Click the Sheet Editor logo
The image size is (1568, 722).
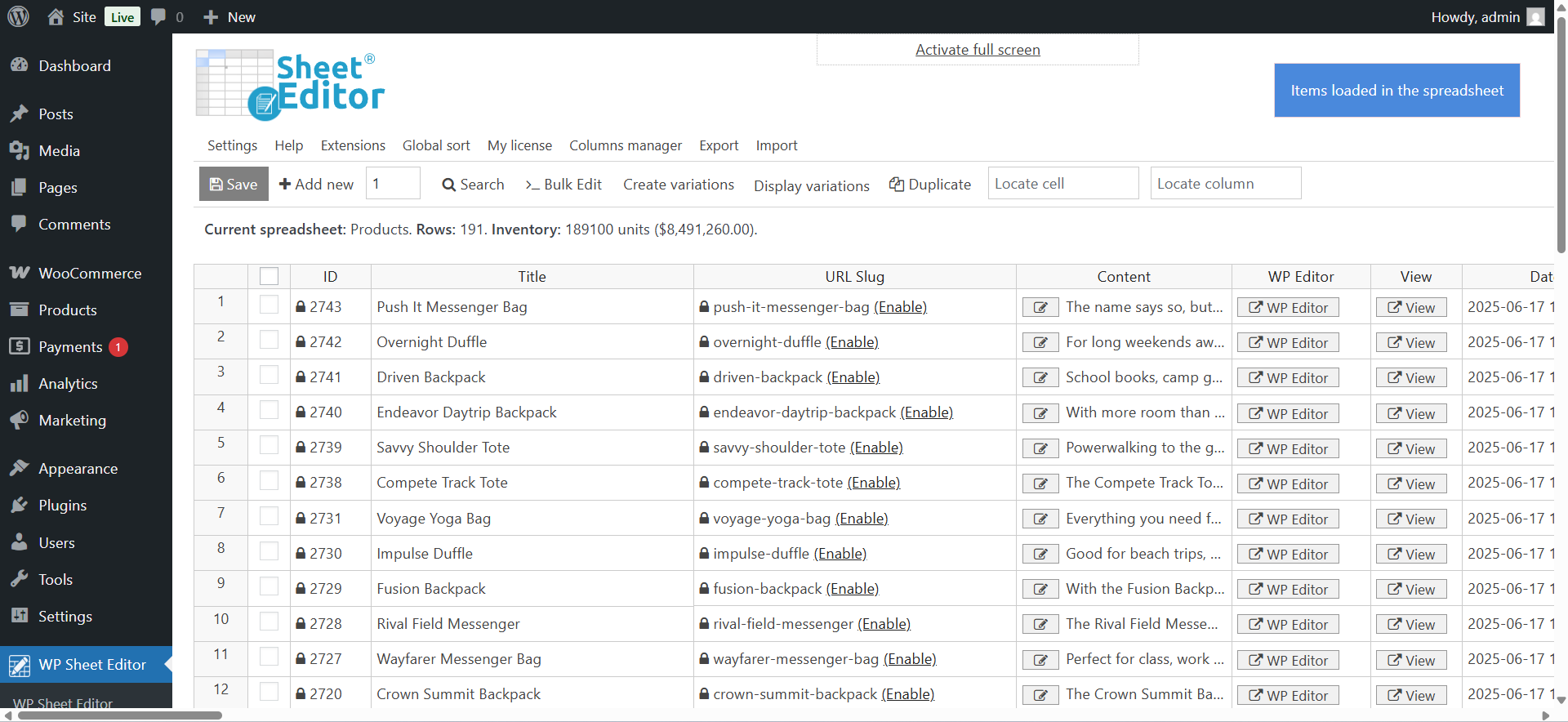290,86
